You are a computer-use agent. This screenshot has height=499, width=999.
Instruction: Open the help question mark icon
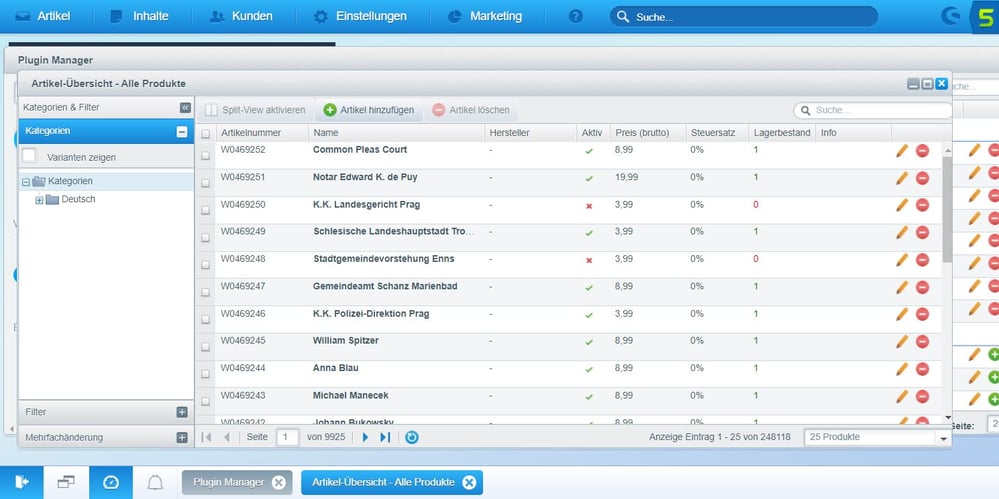[575, 17]
